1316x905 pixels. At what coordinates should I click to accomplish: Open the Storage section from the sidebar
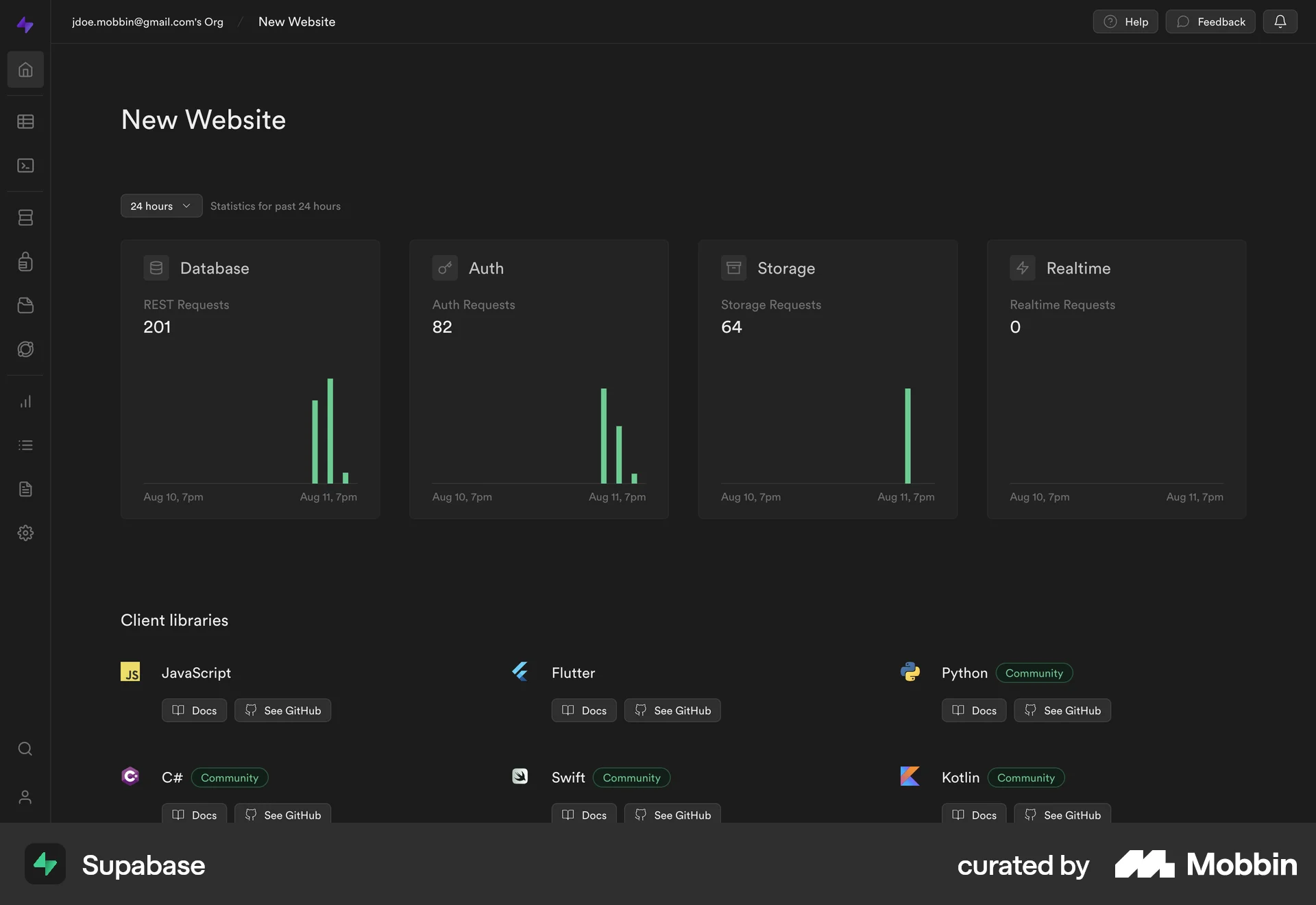tap(25, 305)
